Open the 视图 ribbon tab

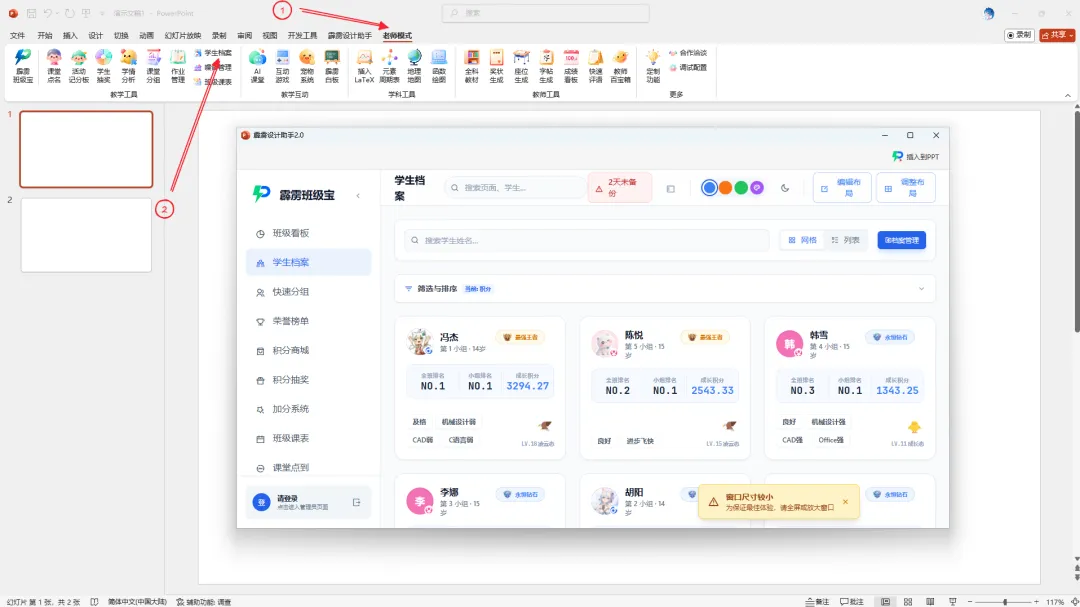point(270,35)
